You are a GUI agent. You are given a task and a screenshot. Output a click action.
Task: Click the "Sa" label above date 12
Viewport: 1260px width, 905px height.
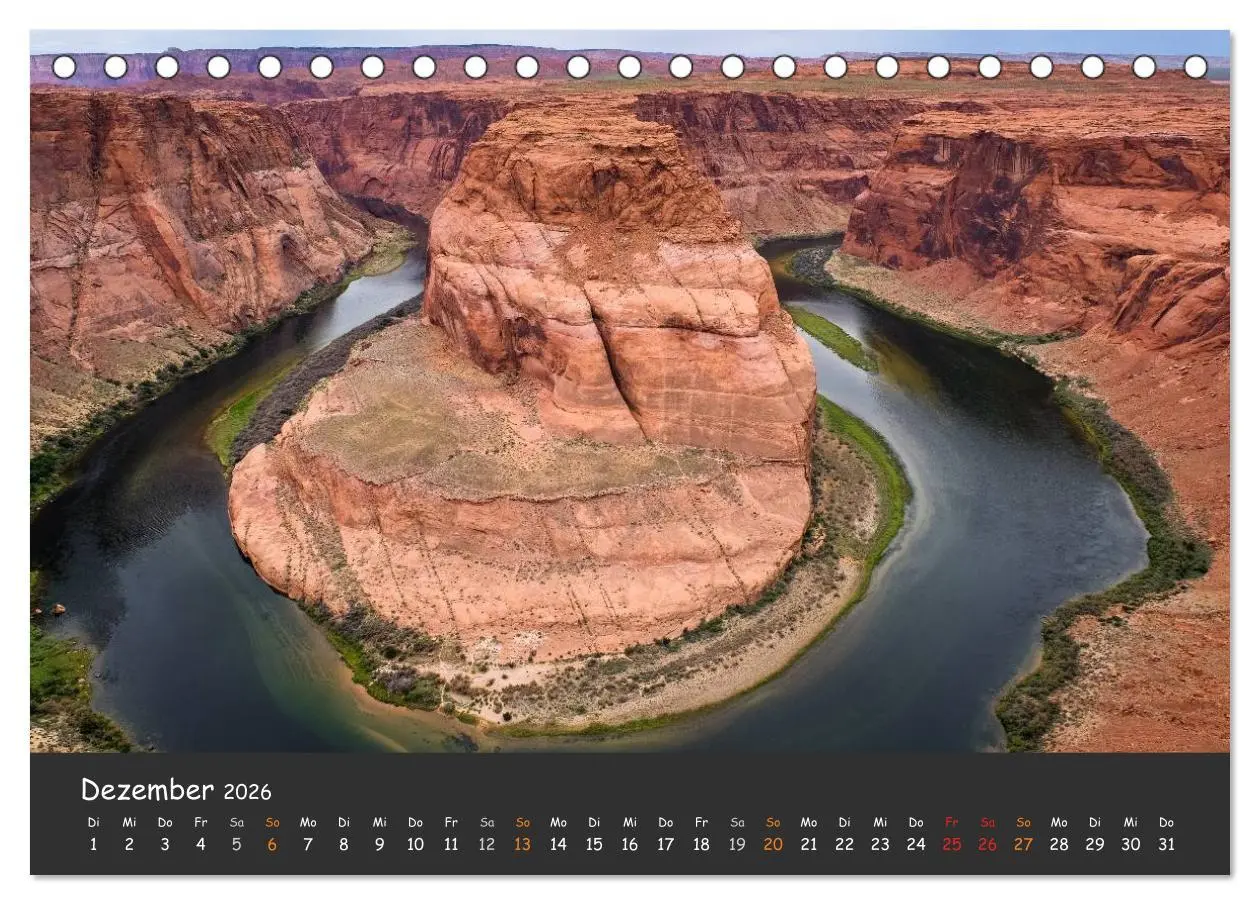(x=487, y=822)
